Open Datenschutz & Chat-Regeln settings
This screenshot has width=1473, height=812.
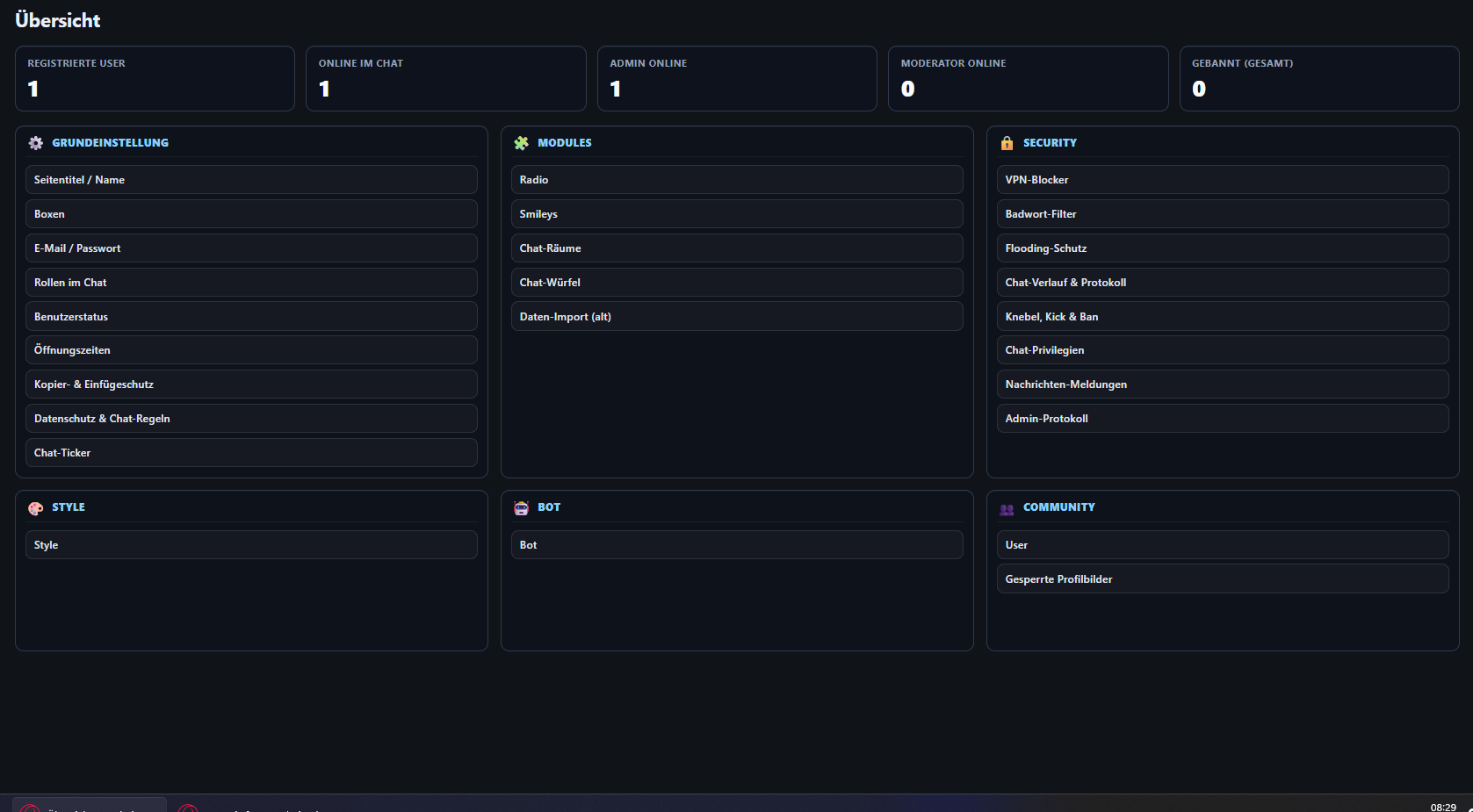[x=251, y=419]
